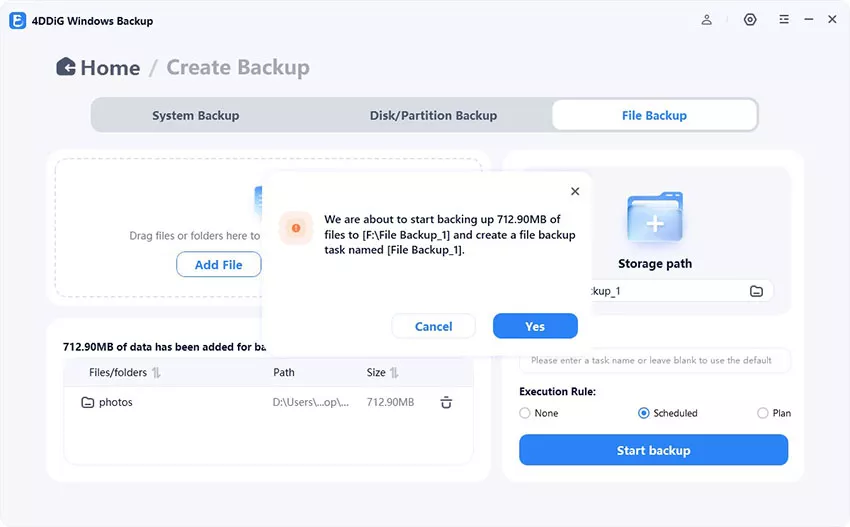850x527 pixels.
Task: Switch to System Backup tab
Action: point(196,115)
